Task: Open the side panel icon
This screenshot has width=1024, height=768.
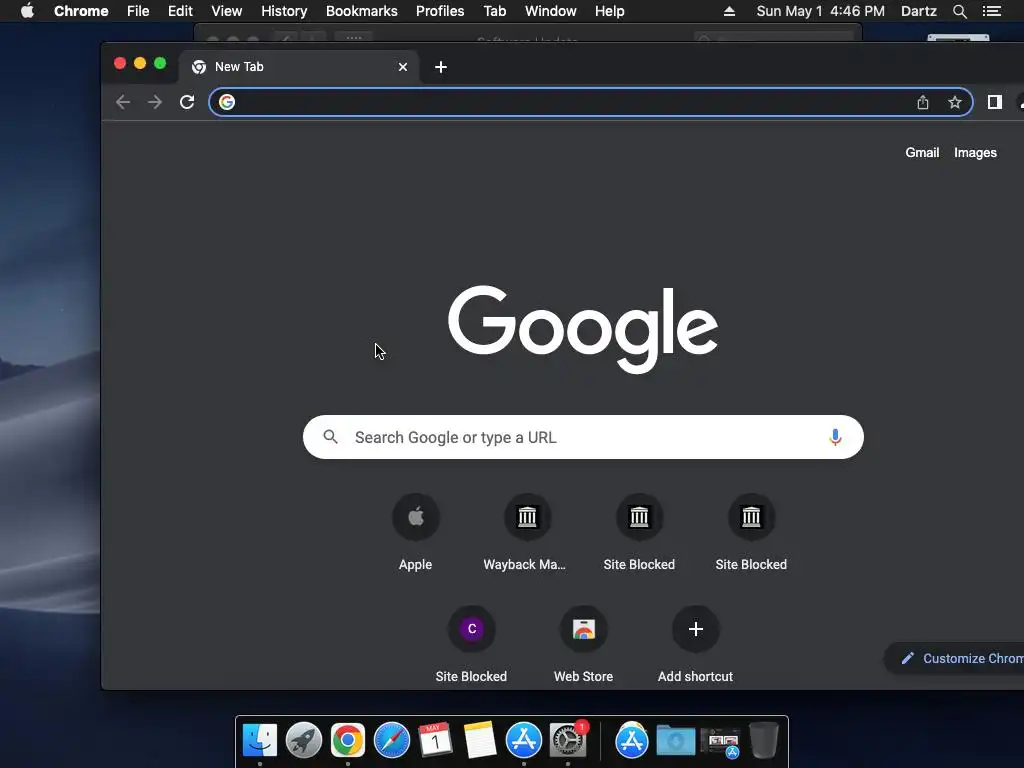Action: tap(995, 102)
